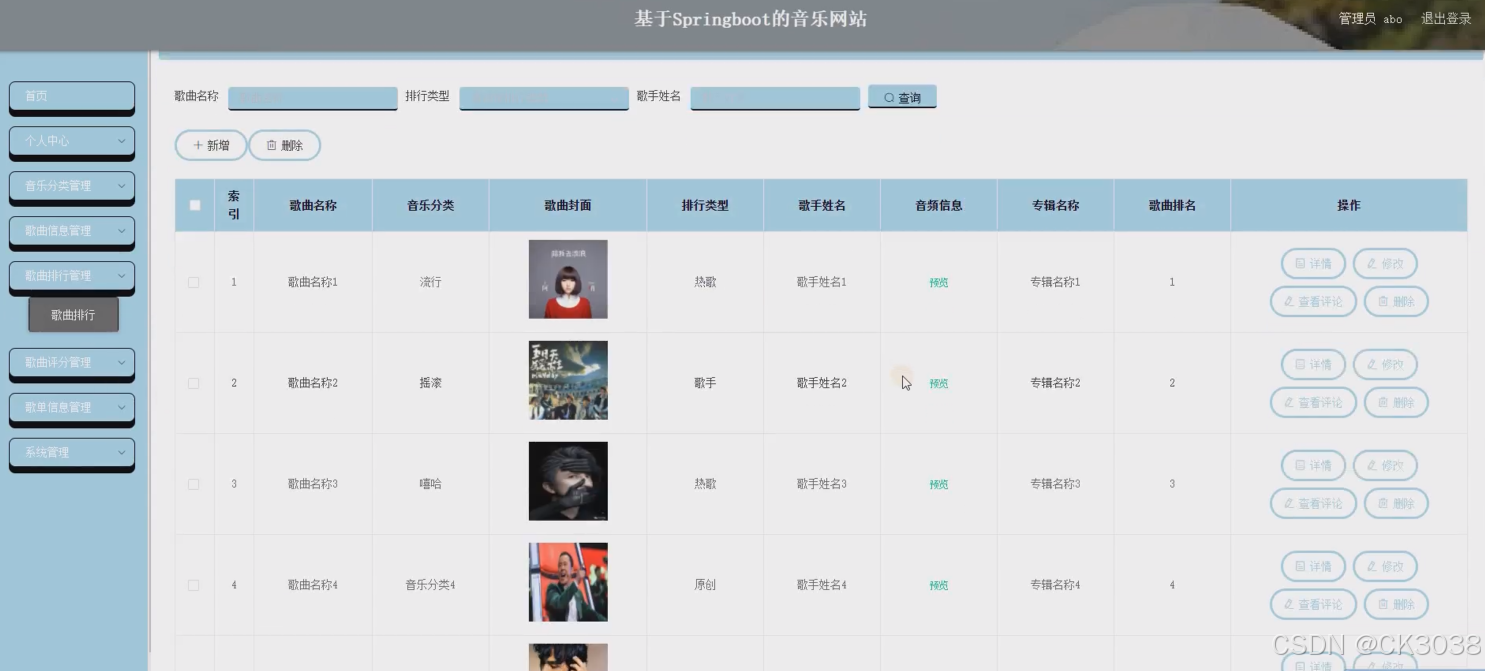This screenshot has height=671, width=1485.
Task: Click the 歌手姓名2 cell
Action: (821, 383)
